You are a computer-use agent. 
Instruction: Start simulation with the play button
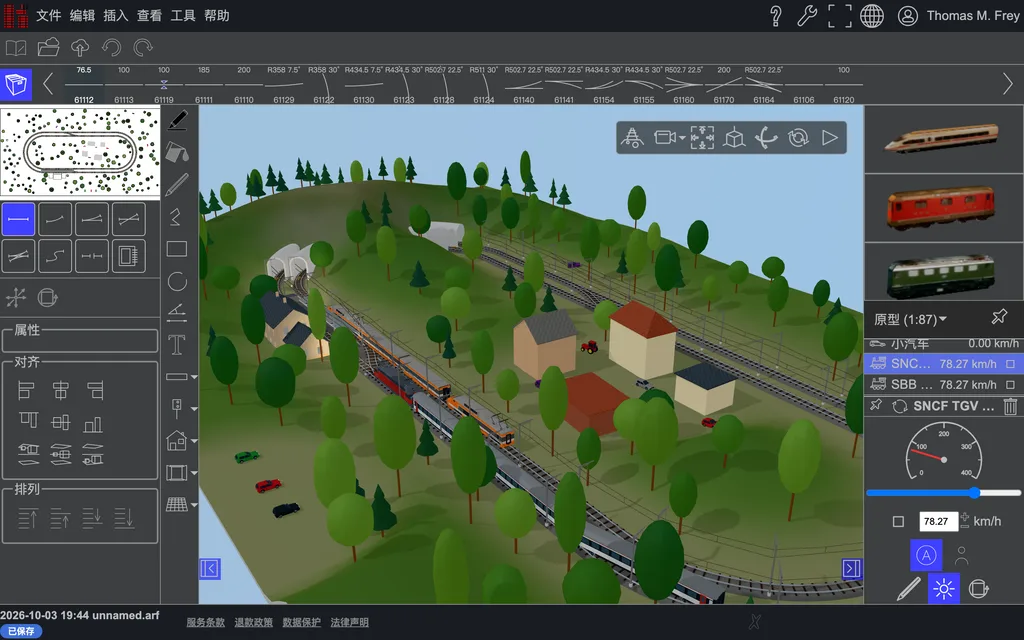[x=829, y=138]
